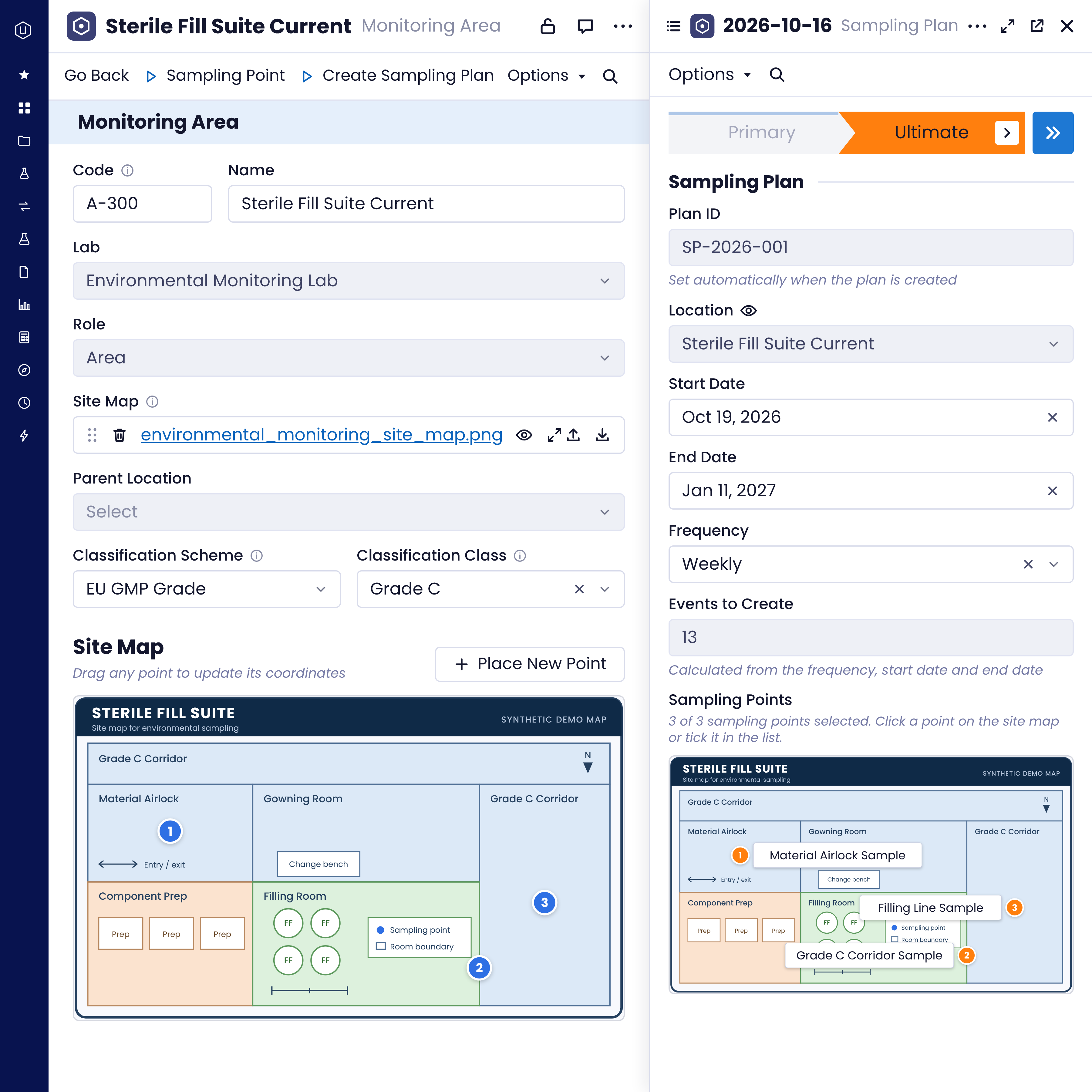Image resolution: width=1092 pixels, height=1092 pixels.
Task: Click Go Back
Action: 97,75
